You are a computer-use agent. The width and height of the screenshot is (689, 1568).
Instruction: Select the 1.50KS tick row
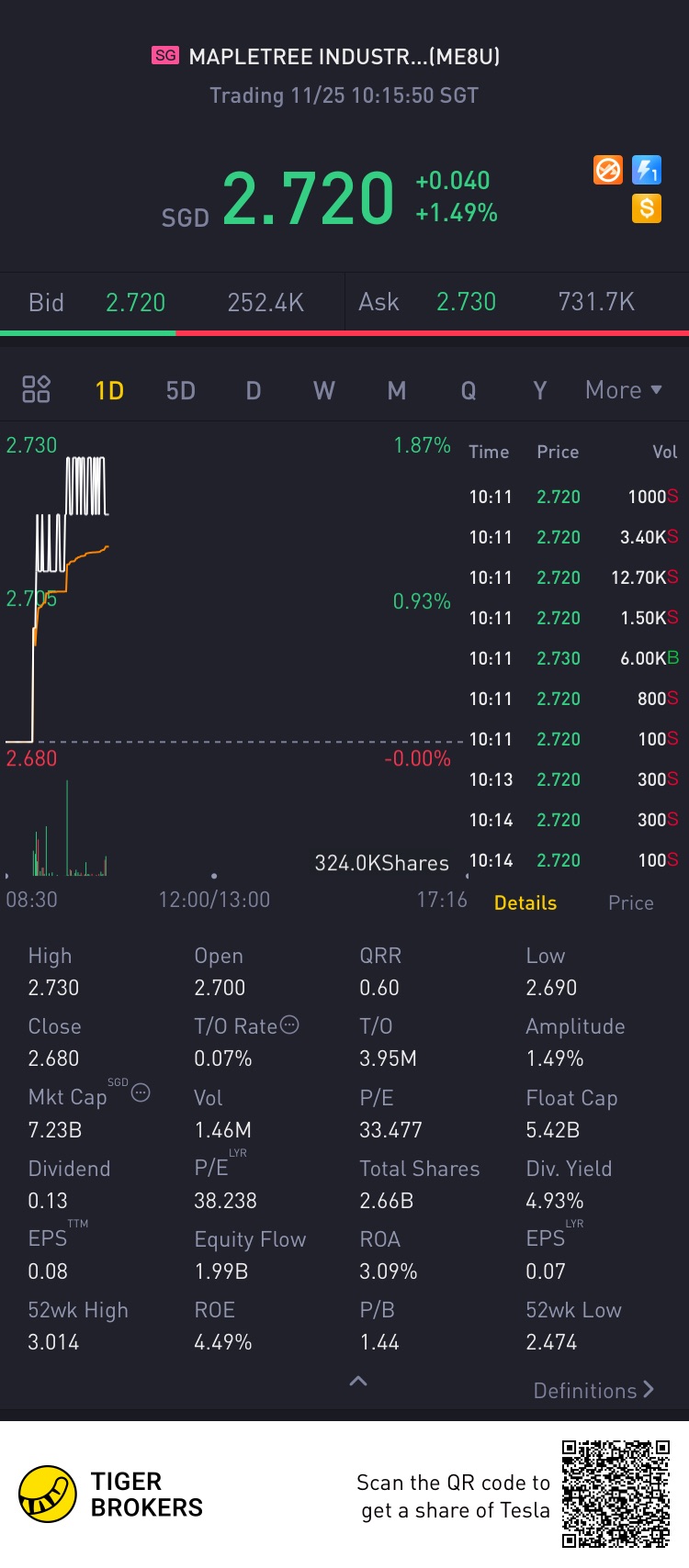[573, 618]
